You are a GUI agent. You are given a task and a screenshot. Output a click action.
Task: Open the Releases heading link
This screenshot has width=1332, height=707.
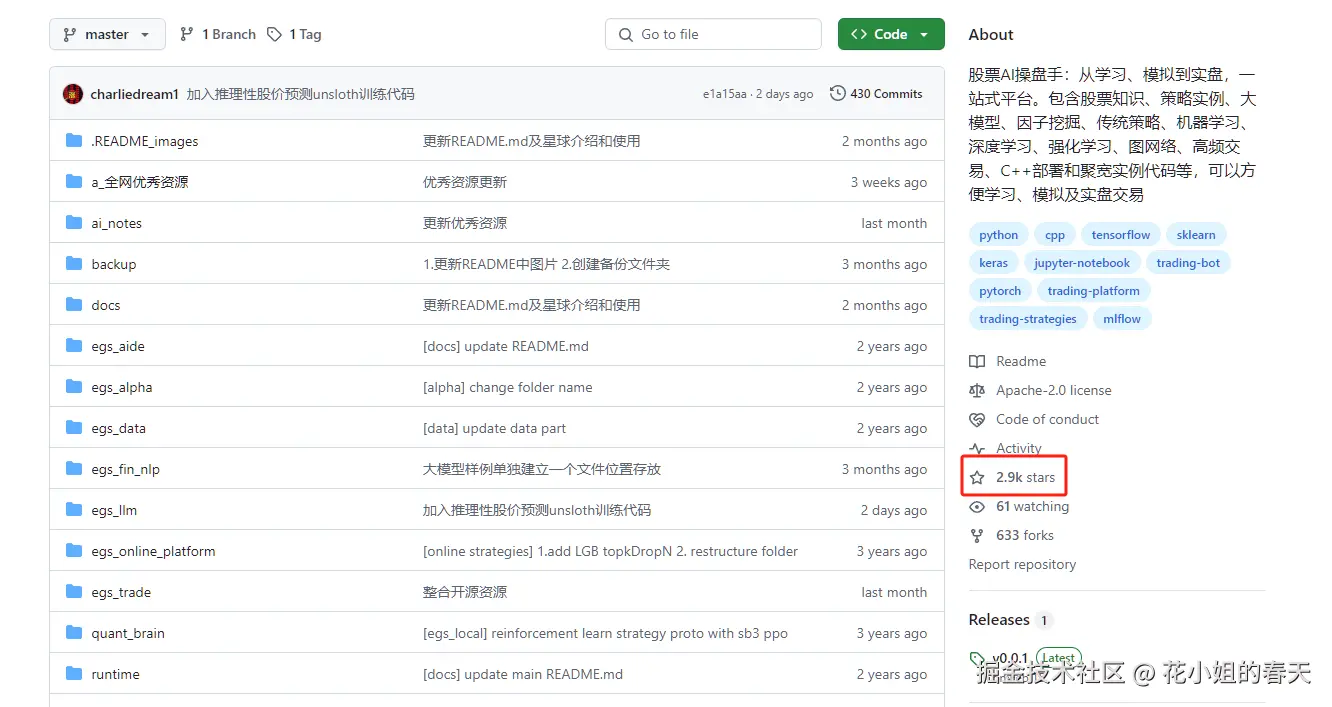[x=999, y=620]
